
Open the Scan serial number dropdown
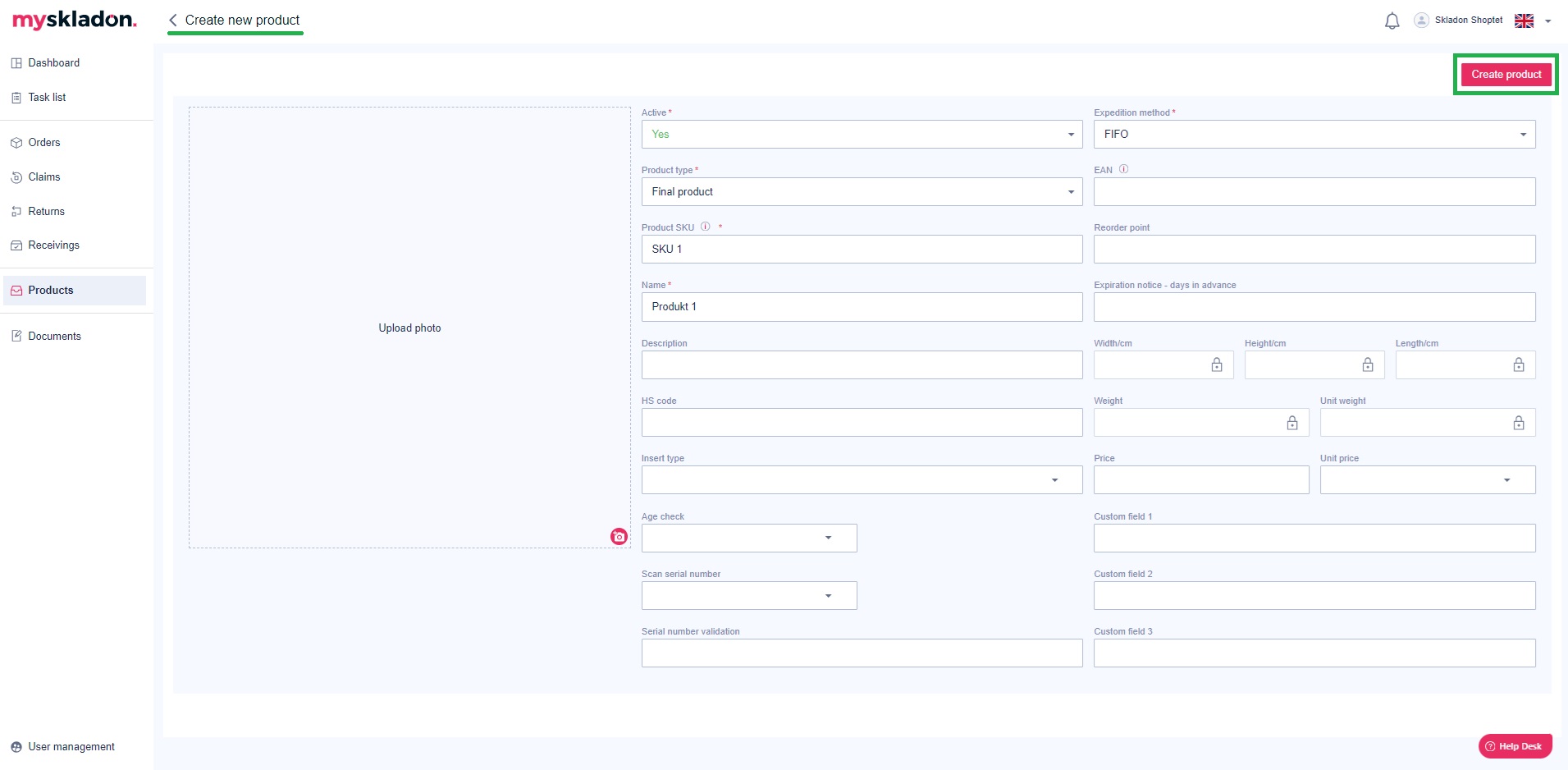(x=749, y=596)
